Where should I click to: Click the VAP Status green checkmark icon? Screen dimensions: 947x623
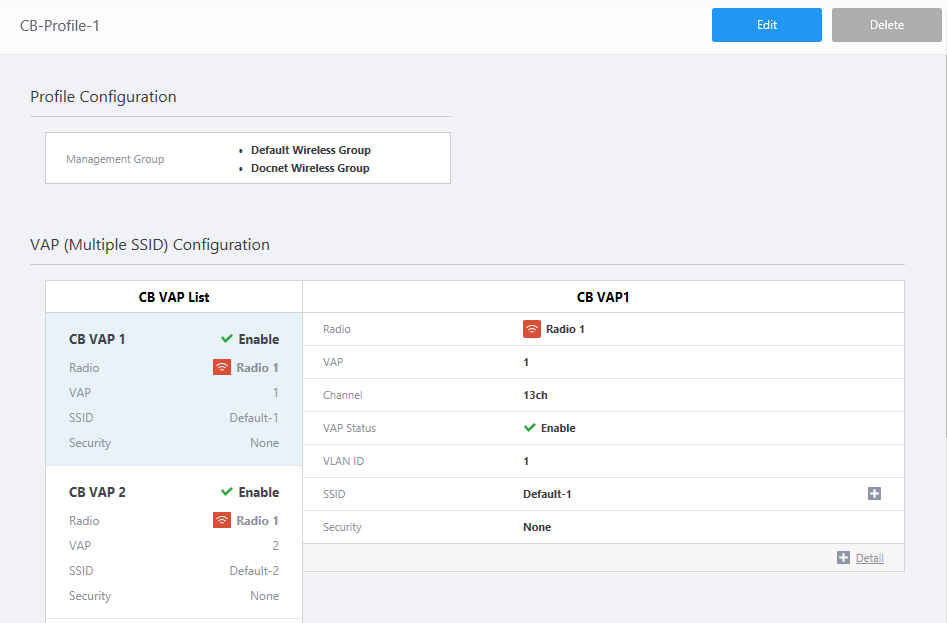[530, 428]
